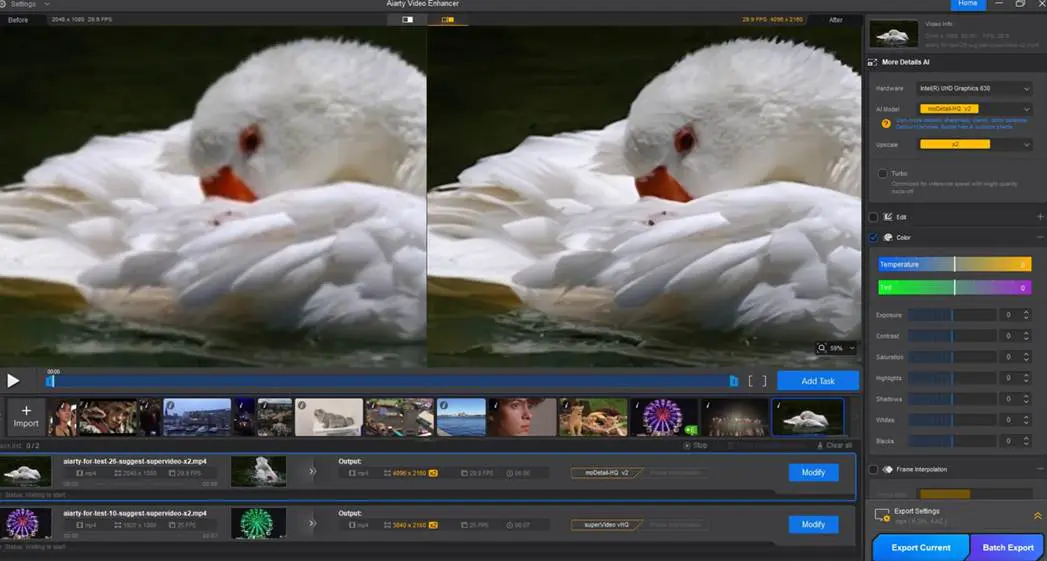The height and width of the screenshot is (561, 1047).
Task: Click the Play button below the preview
Action: pyautogui.click(x=13, y=381)
